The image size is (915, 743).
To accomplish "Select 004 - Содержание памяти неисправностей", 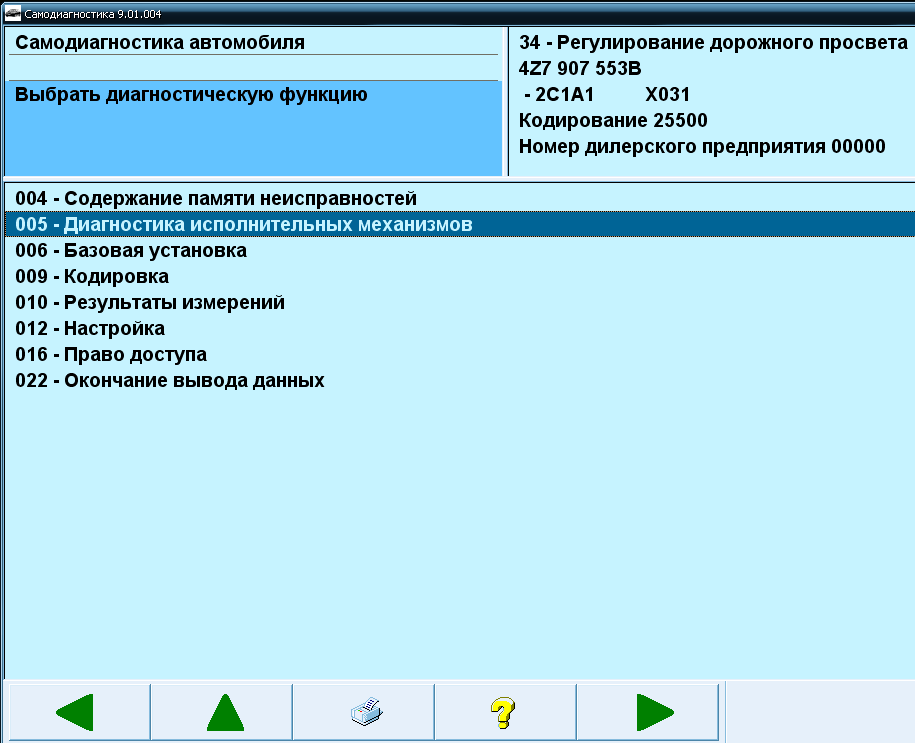I will coord(460,198).
